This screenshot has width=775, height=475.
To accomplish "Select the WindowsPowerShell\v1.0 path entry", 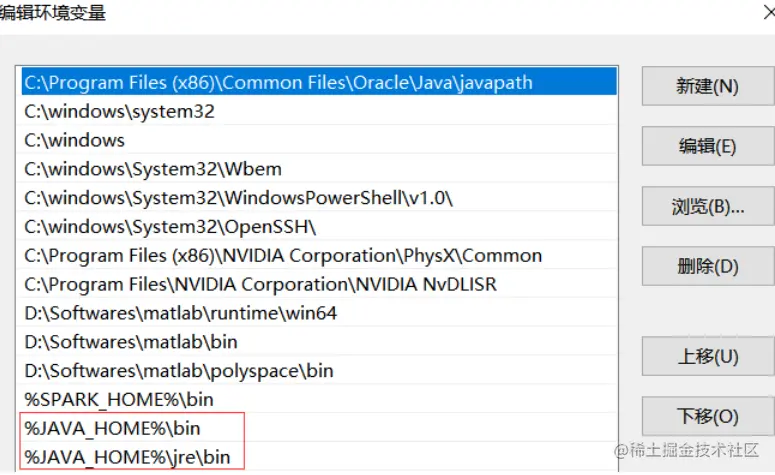I will [x=317, y=198].
